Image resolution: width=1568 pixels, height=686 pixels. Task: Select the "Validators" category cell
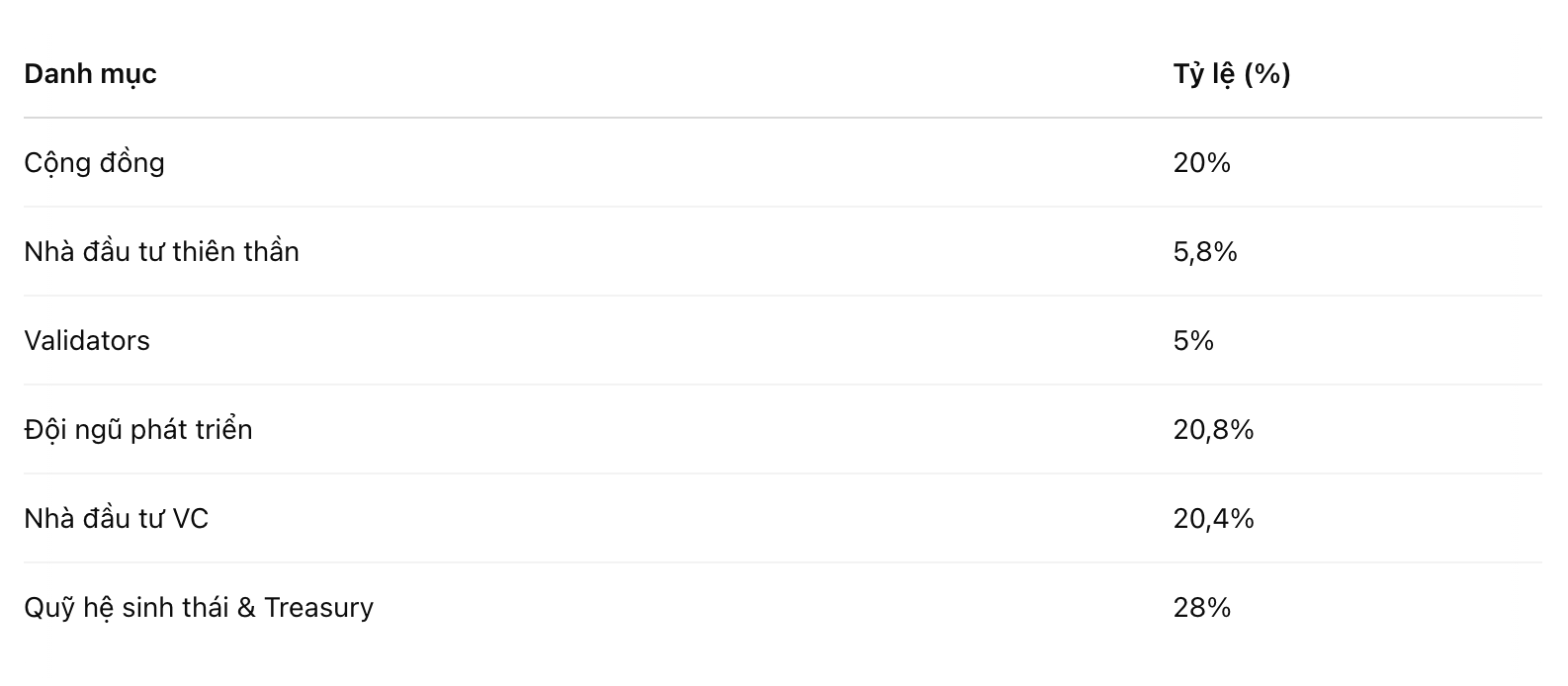click(x=87, y=340)
